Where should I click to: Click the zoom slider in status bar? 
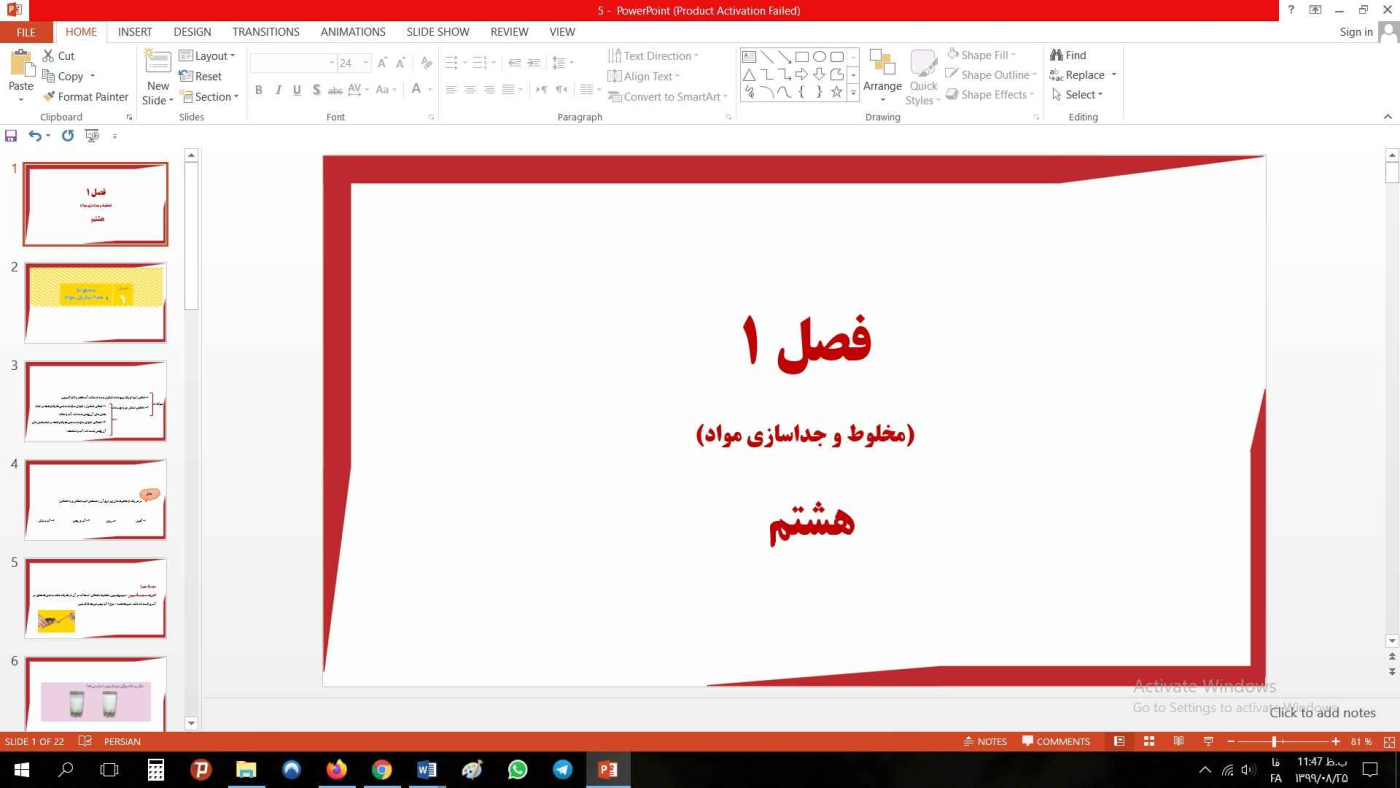(x=1274, y=742)
